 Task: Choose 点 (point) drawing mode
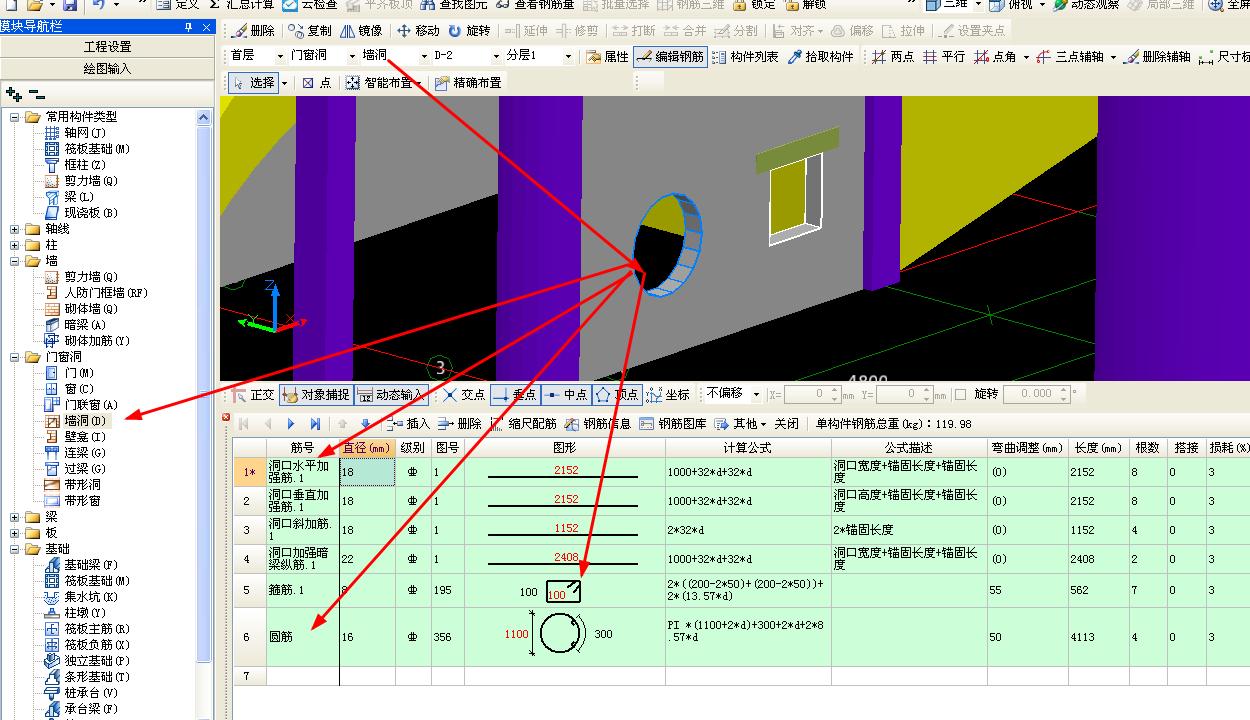[x=317, y=83]
